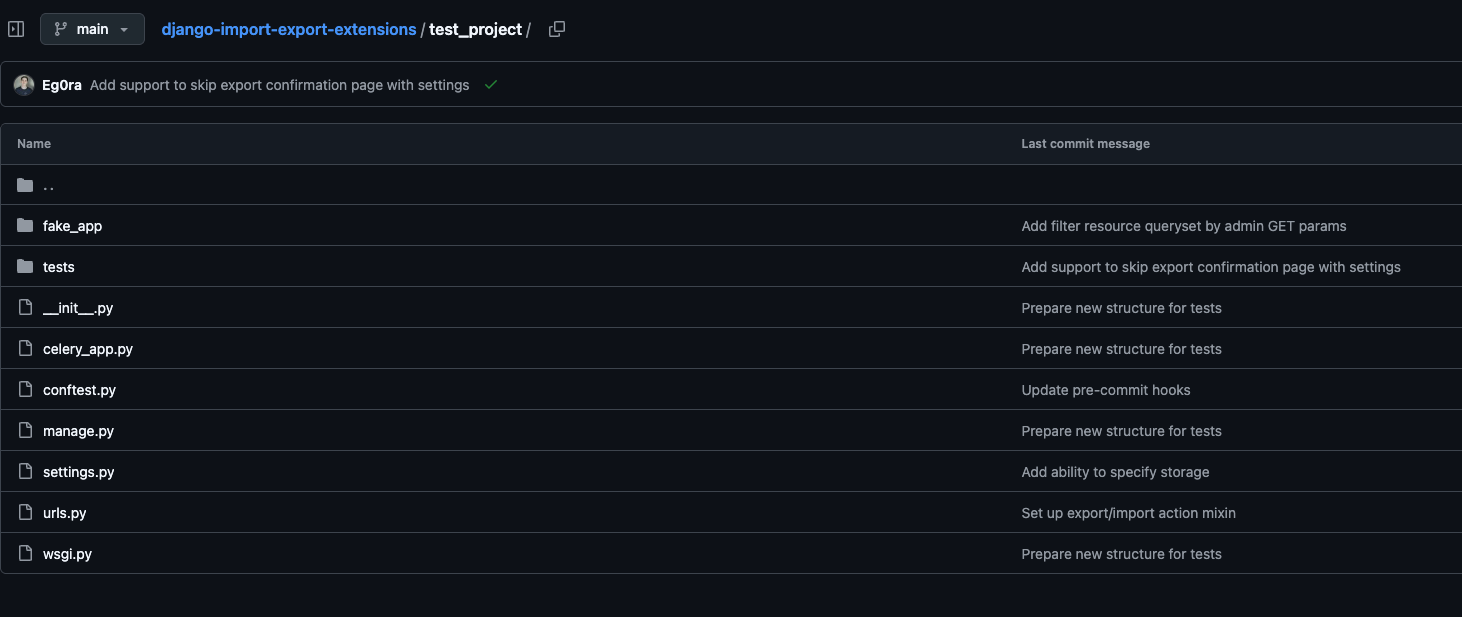Open the latest commit message about export confirmation
Image resolution: width=1462 pixels, height=617 pixels.
coord(279,85)
